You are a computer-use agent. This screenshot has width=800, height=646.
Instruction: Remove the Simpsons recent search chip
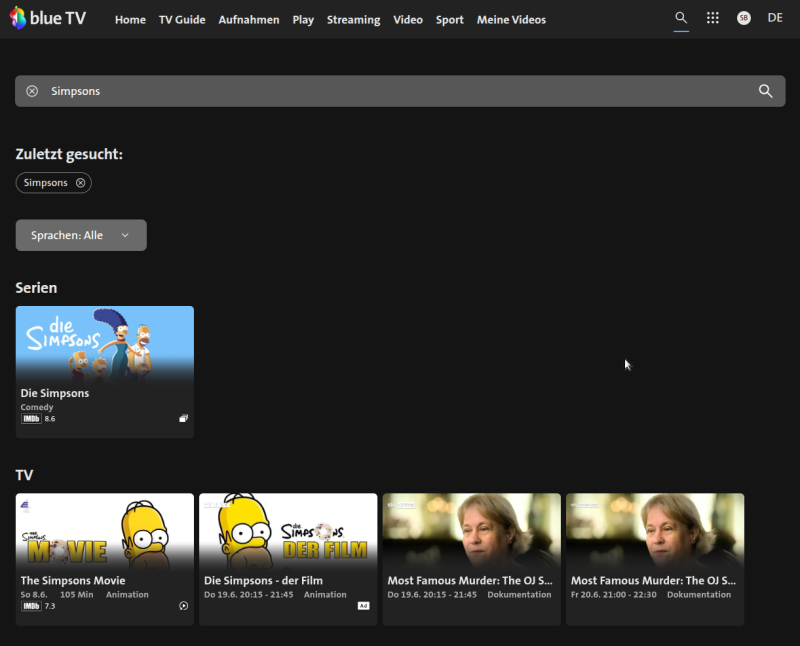click(x=81, y=183)
